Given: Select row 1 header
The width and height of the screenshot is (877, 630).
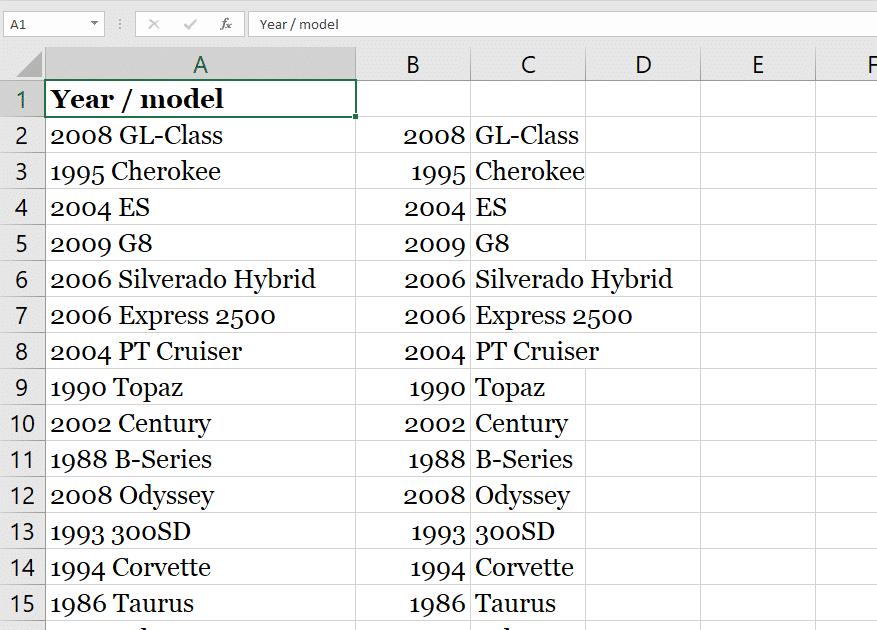Looking at the screenshot, I should tap(22, 99).
